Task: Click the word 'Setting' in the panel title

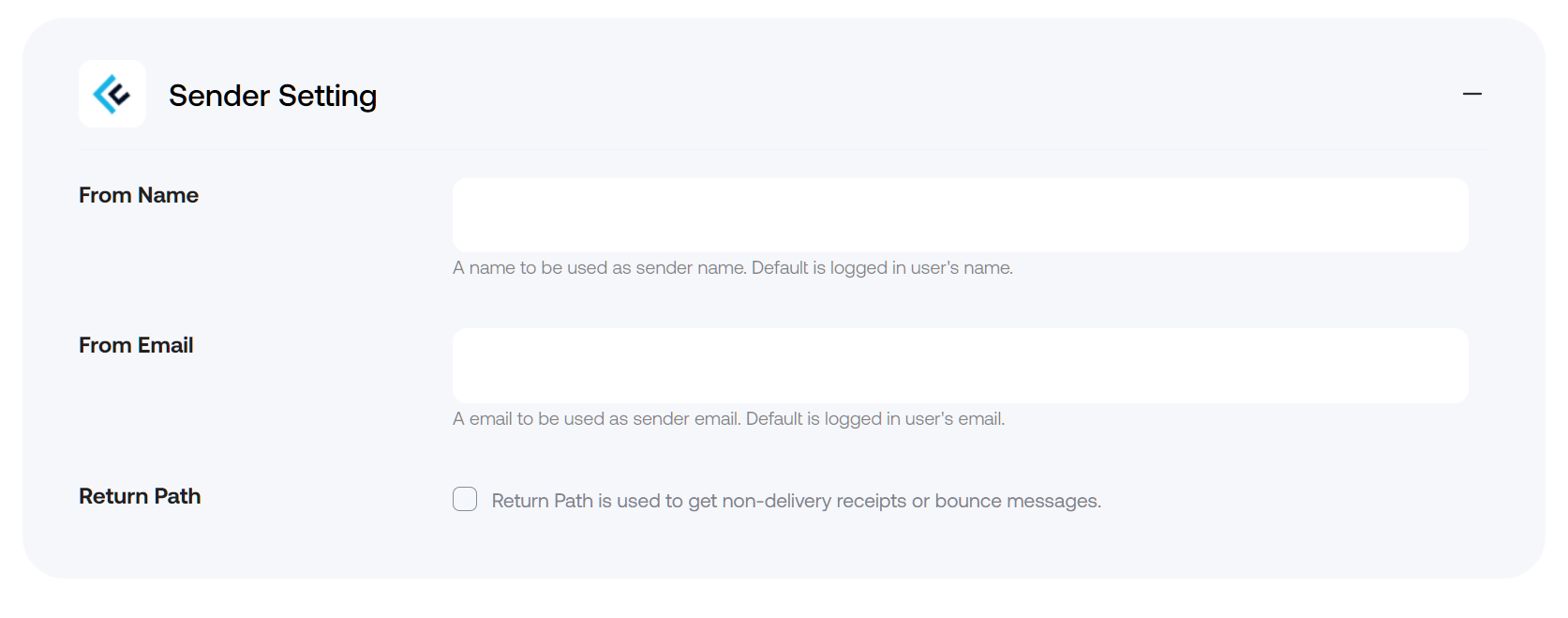Action: tap(327, 96)
